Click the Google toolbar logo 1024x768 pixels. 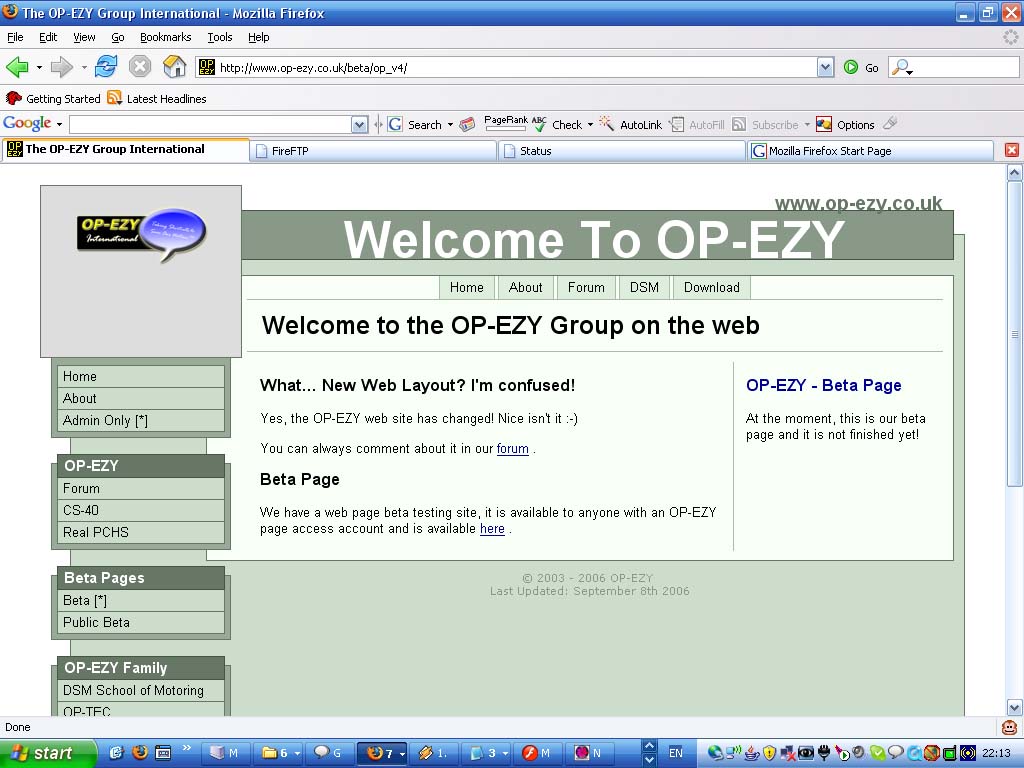(27, 123)
